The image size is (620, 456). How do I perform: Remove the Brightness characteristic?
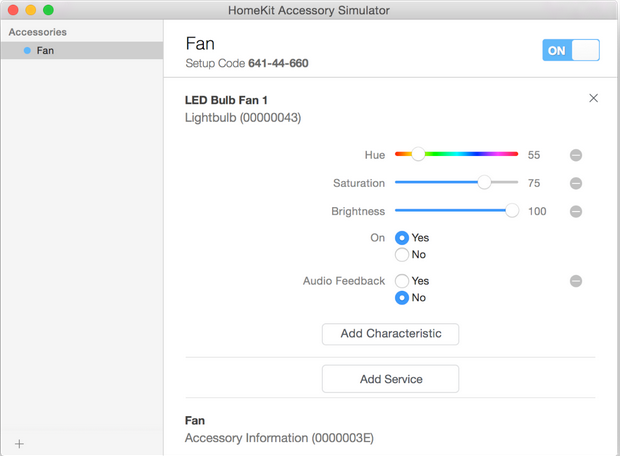[x=576, y=211]
